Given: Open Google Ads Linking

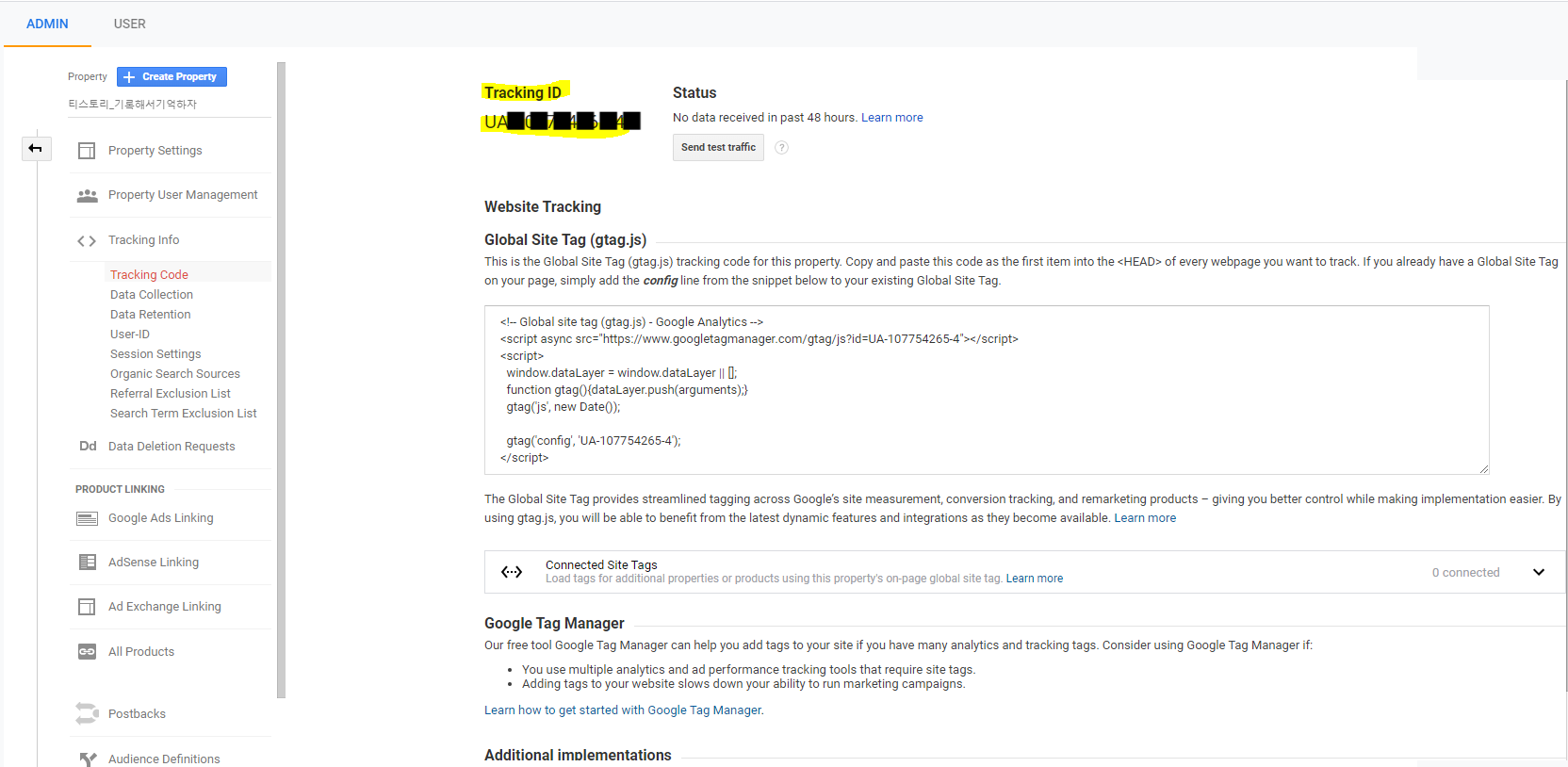Looking at the screenshot, I should point(161,518).
